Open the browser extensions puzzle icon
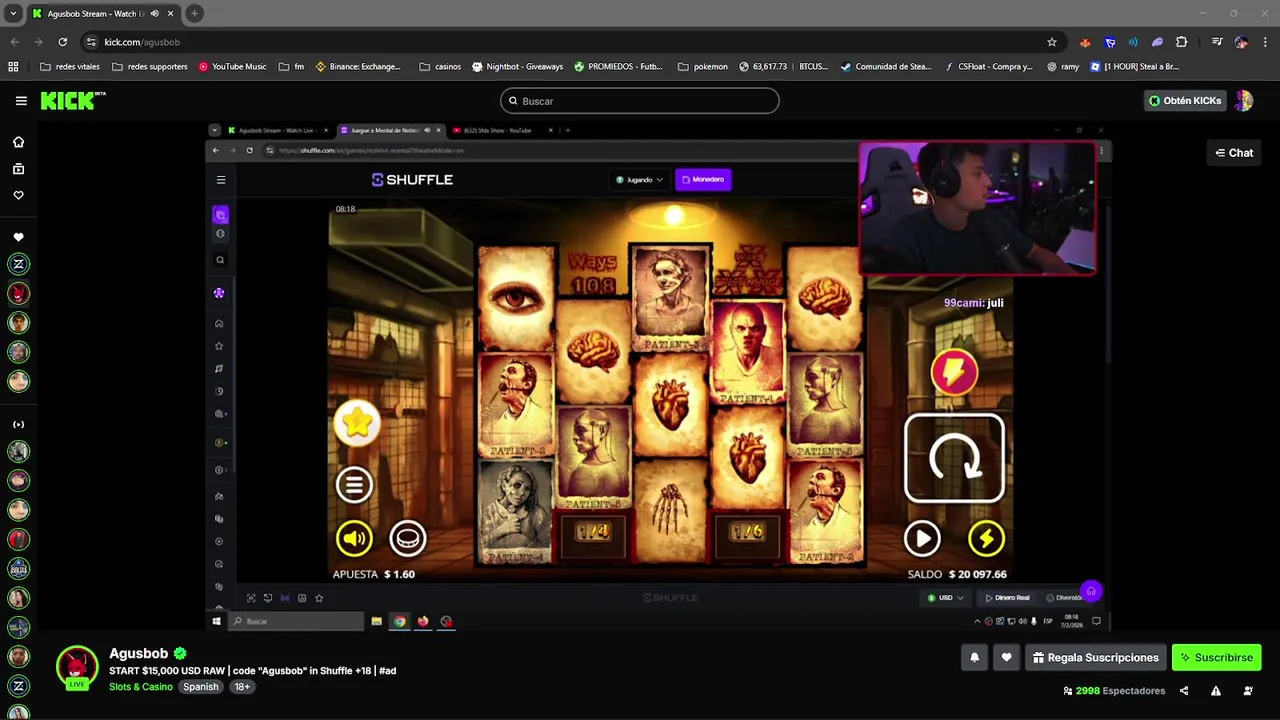The image size is (1280, 720). (x=1182, y=42)
